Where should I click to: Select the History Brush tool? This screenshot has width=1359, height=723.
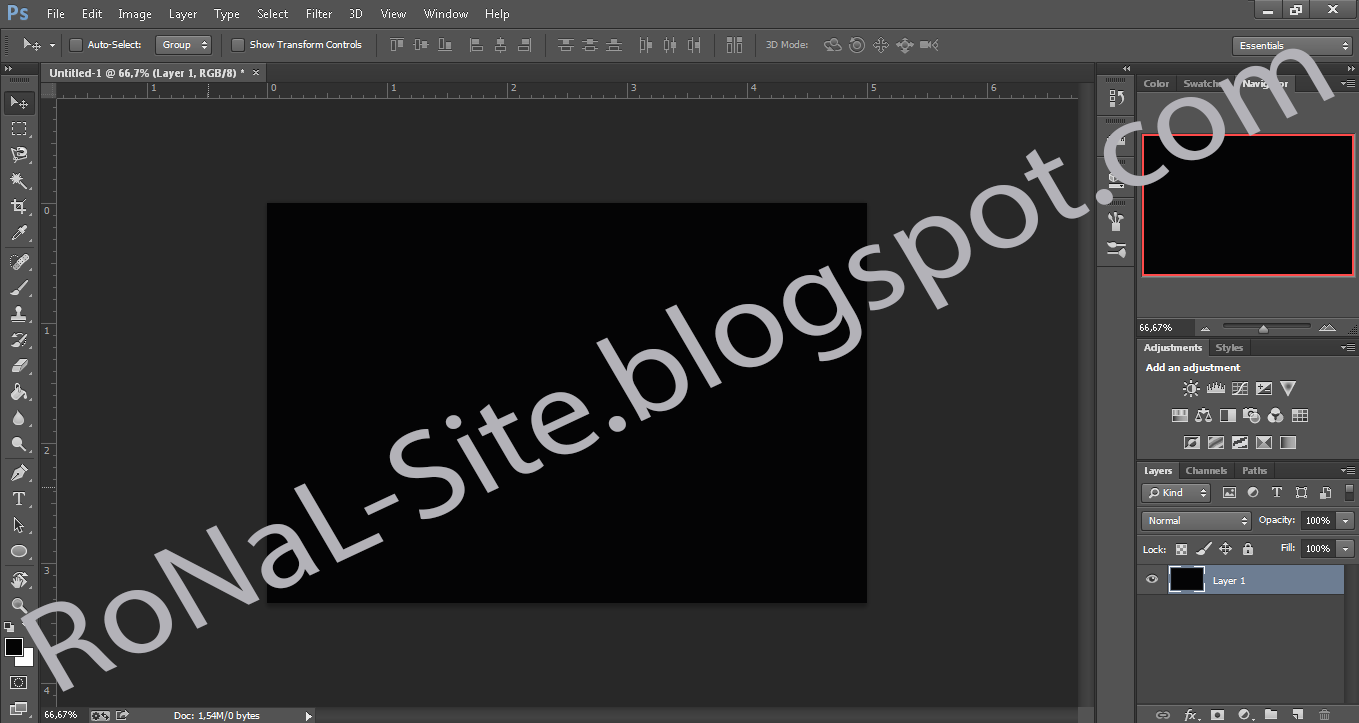(19, 340)
